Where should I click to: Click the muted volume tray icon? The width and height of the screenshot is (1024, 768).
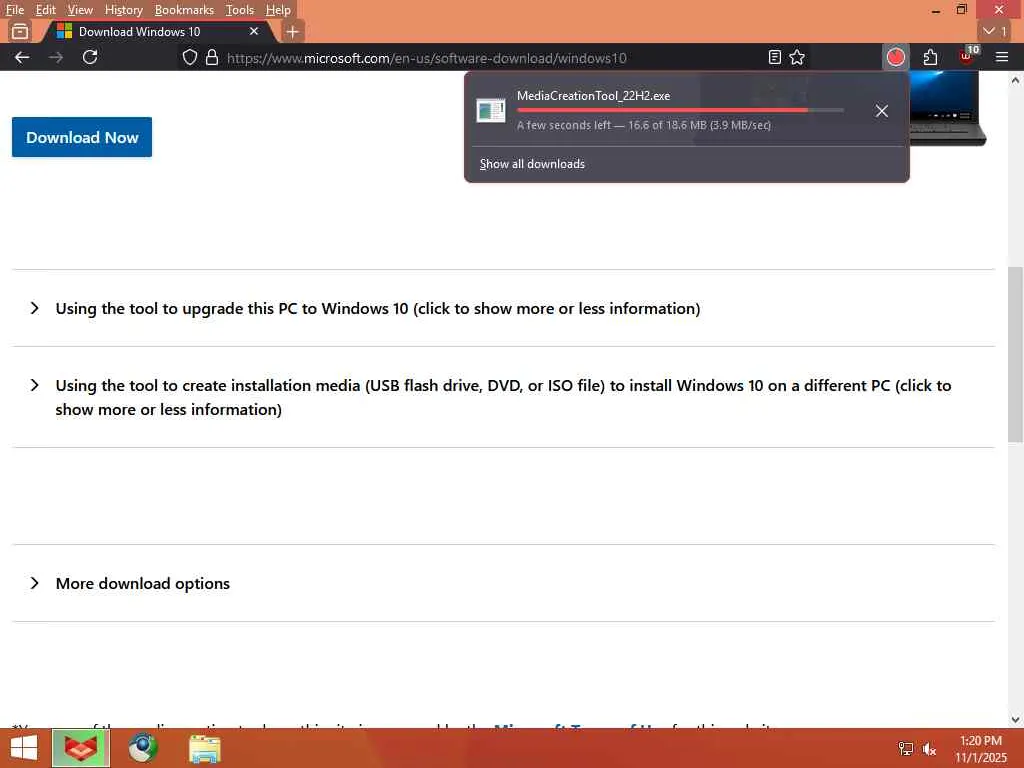(x=929, y=749)
